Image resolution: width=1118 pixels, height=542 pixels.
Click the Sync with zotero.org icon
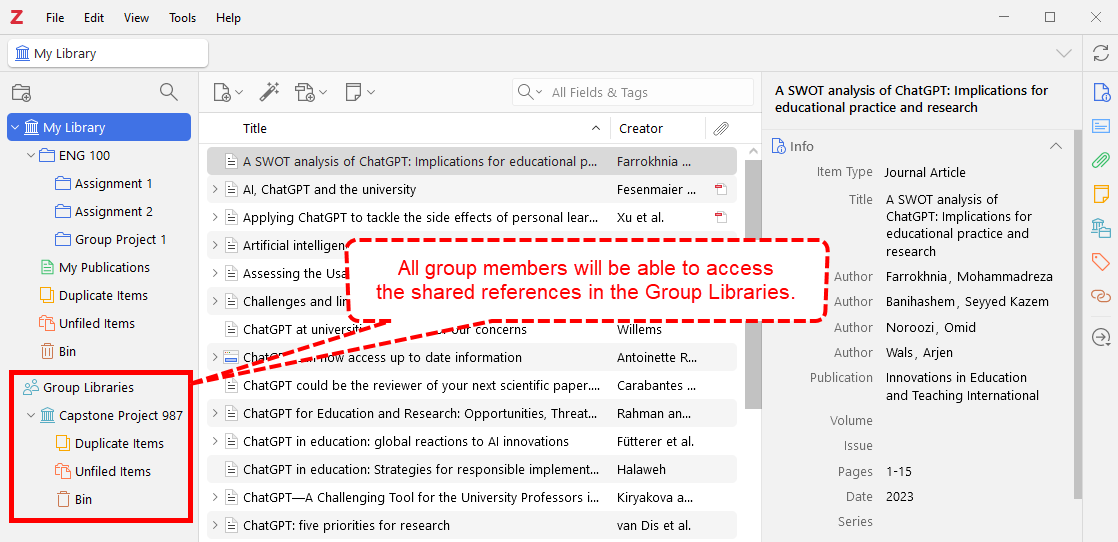coord(1100,53)
